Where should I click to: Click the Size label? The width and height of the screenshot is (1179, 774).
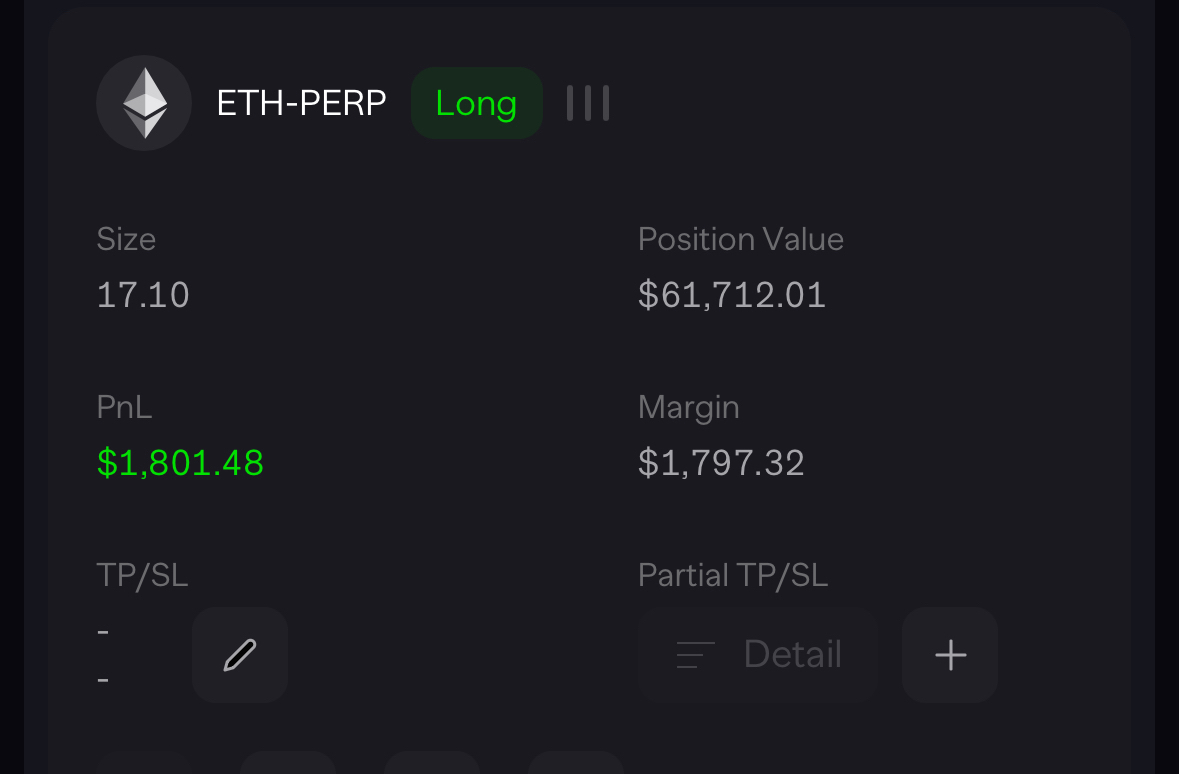pyautogui.click(x=126, y=239)
